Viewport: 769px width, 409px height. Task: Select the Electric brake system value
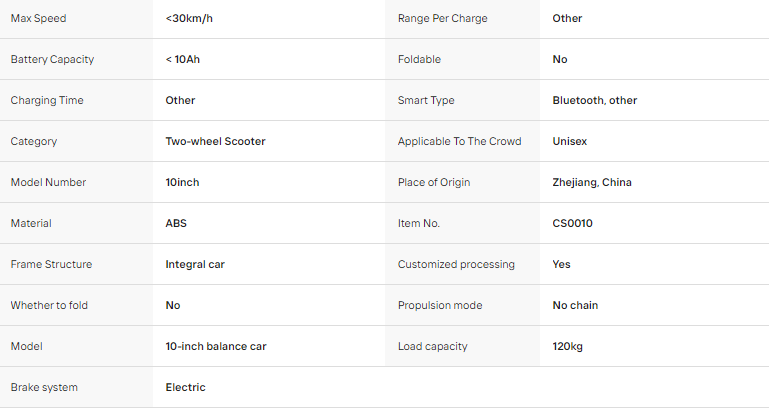pos(185,387)
